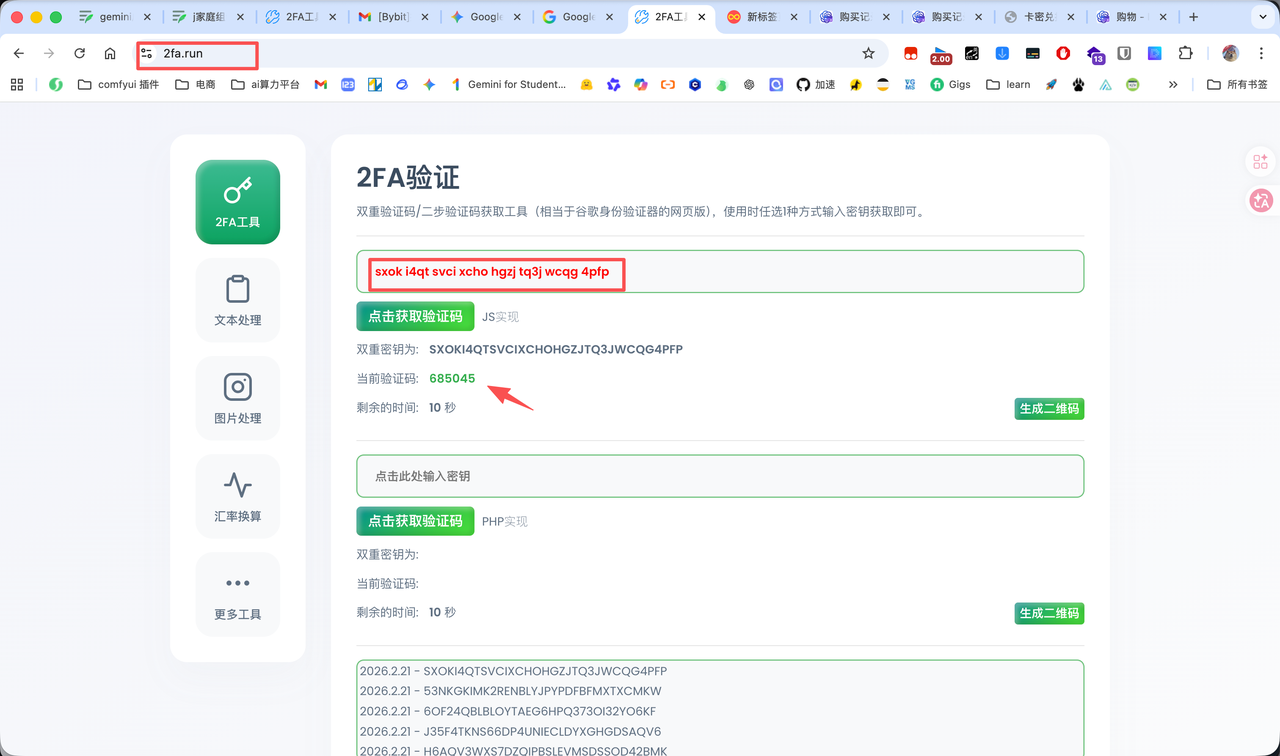
Task: Open 图片处理 image tool
Action: point(238,398)
